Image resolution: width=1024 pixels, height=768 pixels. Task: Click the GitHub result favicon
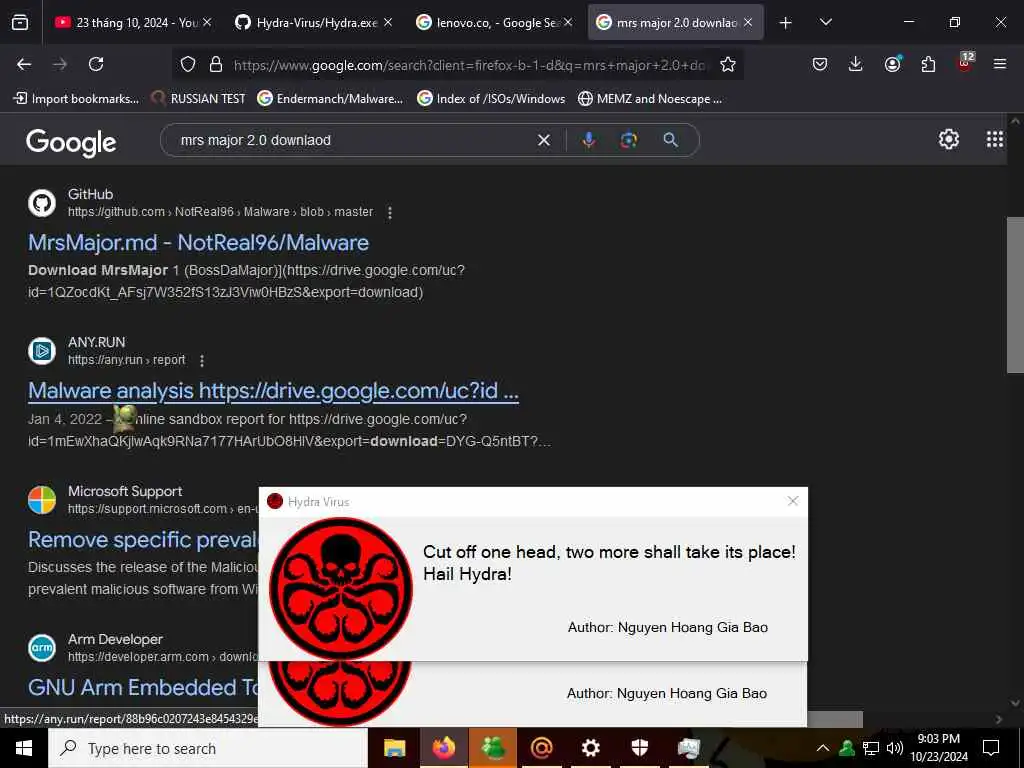pyautogui.click(x=42, y=203)
